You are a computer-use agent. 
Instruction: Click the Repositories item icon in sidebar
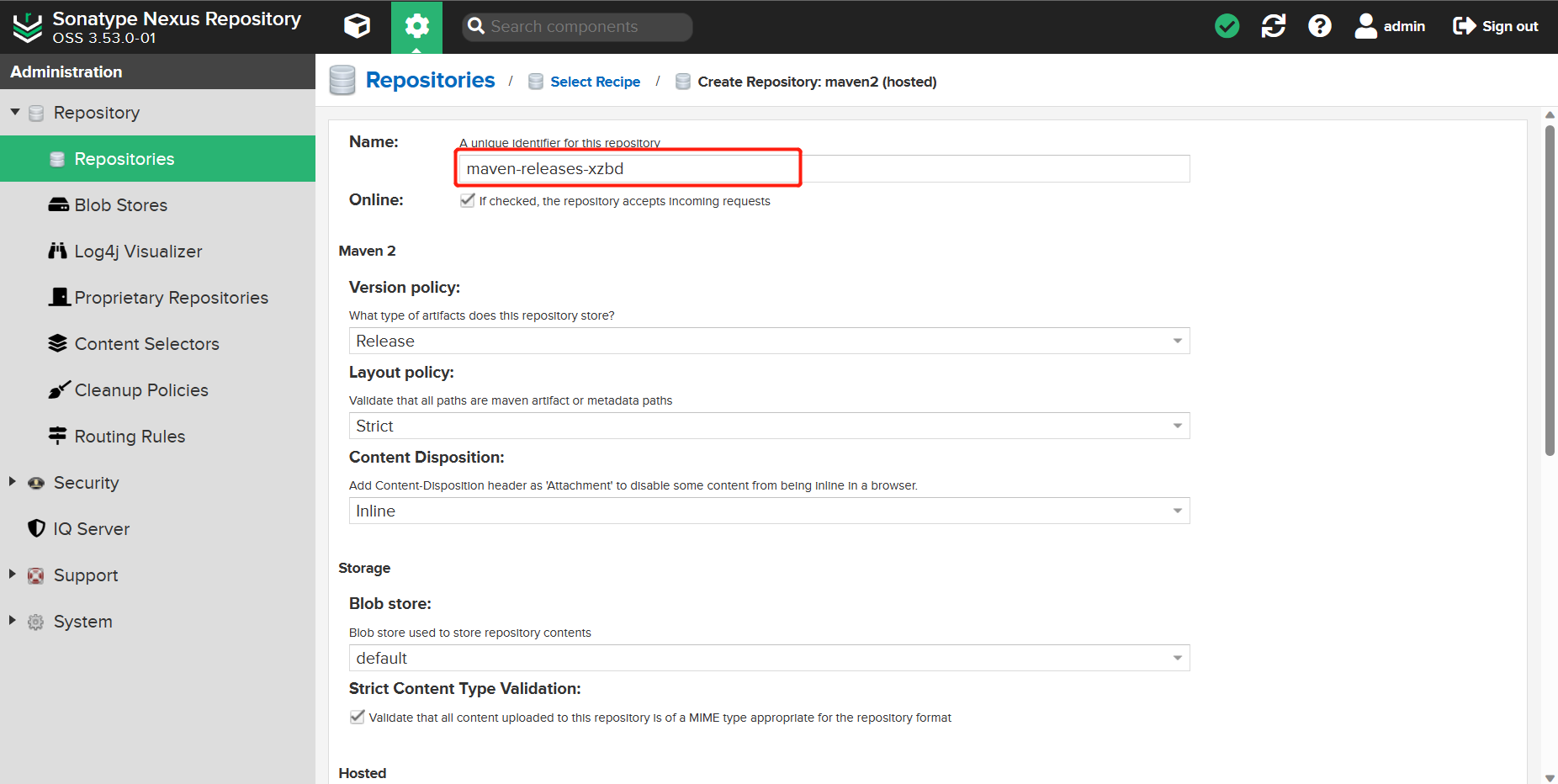point(57,159)
